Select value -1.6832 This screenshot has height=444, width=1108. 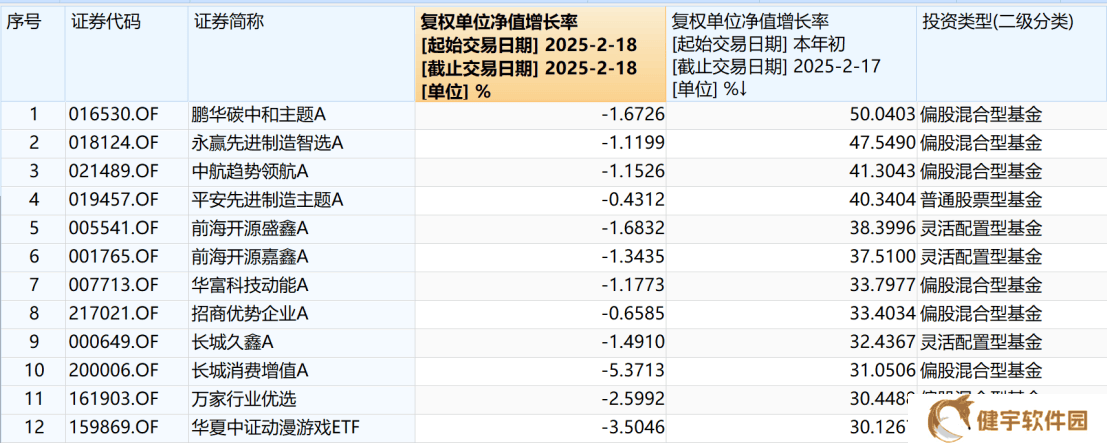tap(633, 228)
